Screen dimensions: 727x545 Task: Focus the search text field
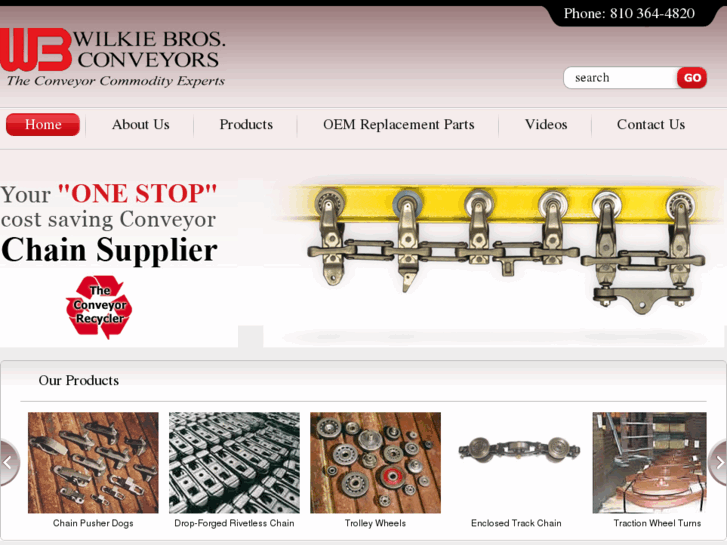pyautogui.click(x=620, y=78)
